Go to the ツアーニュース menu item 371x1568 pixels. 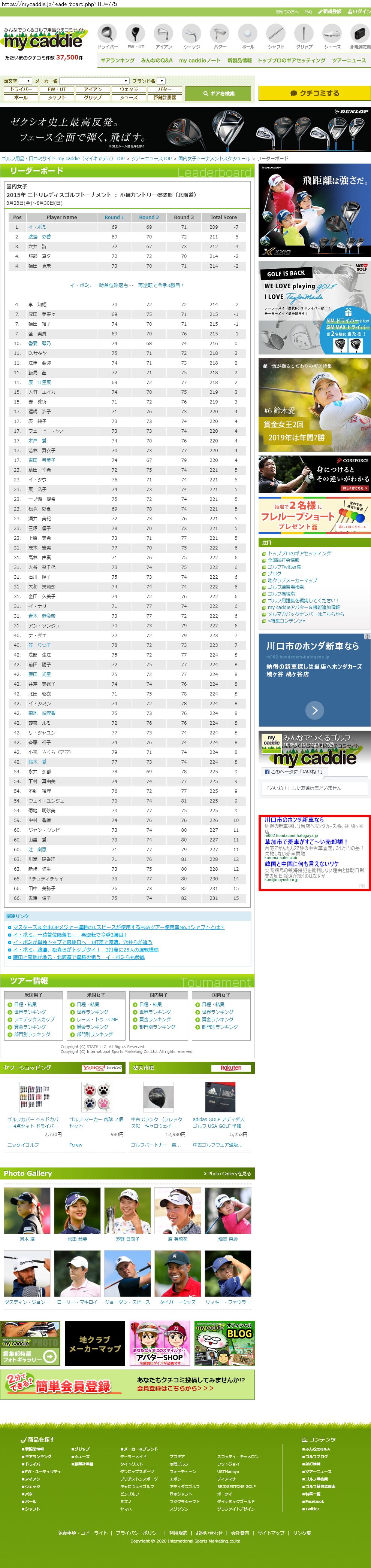(x=349, y=60)
